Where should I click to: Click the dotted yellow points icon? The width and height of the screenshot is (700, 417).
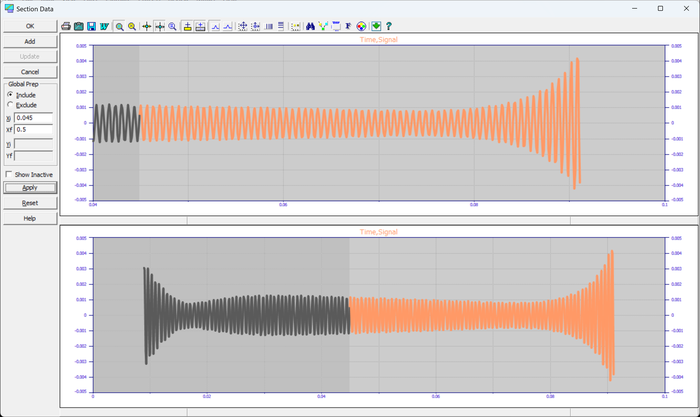tap(296, 26)
